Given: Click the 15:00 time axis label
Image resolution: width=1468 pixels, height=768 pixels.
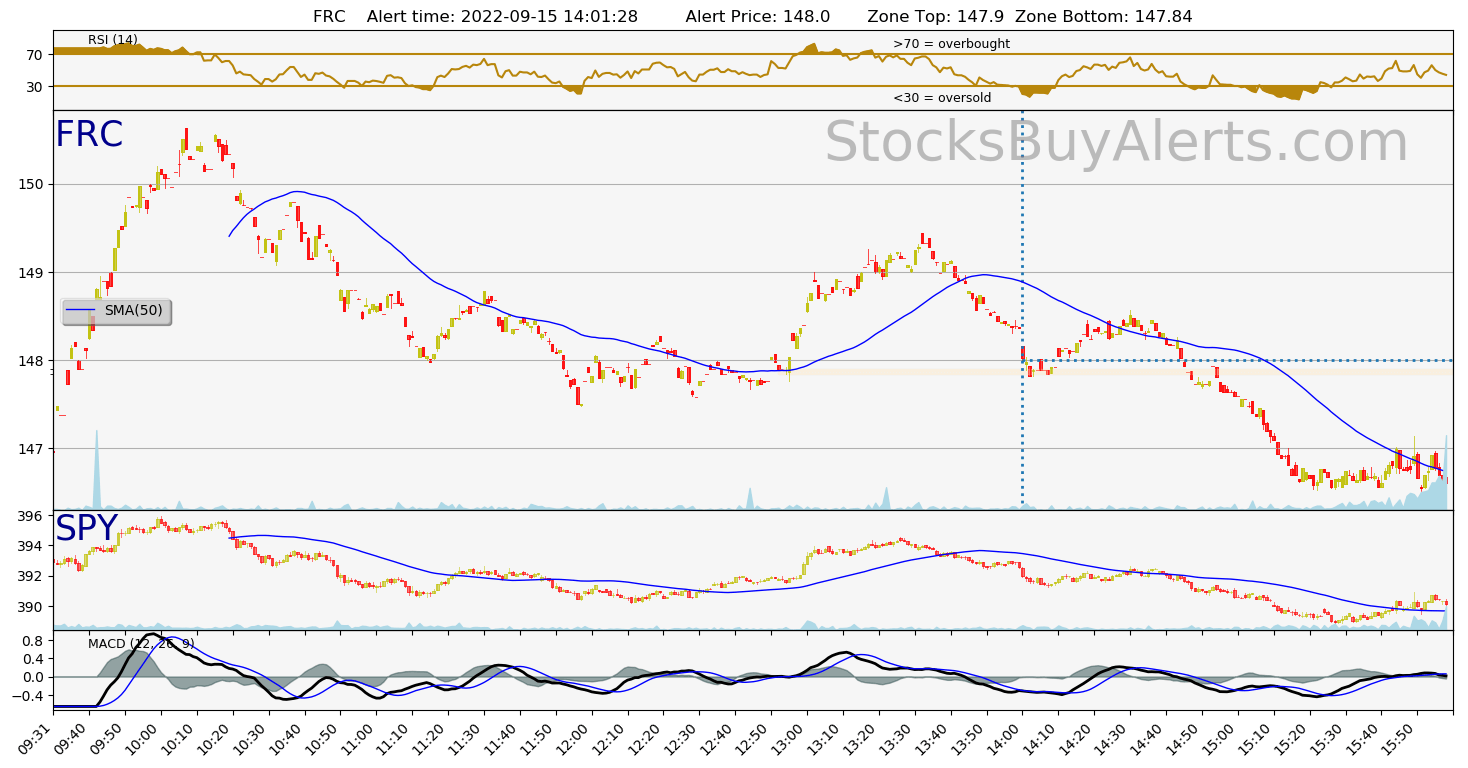Looking at the screenshot, I should point(1220,736).
